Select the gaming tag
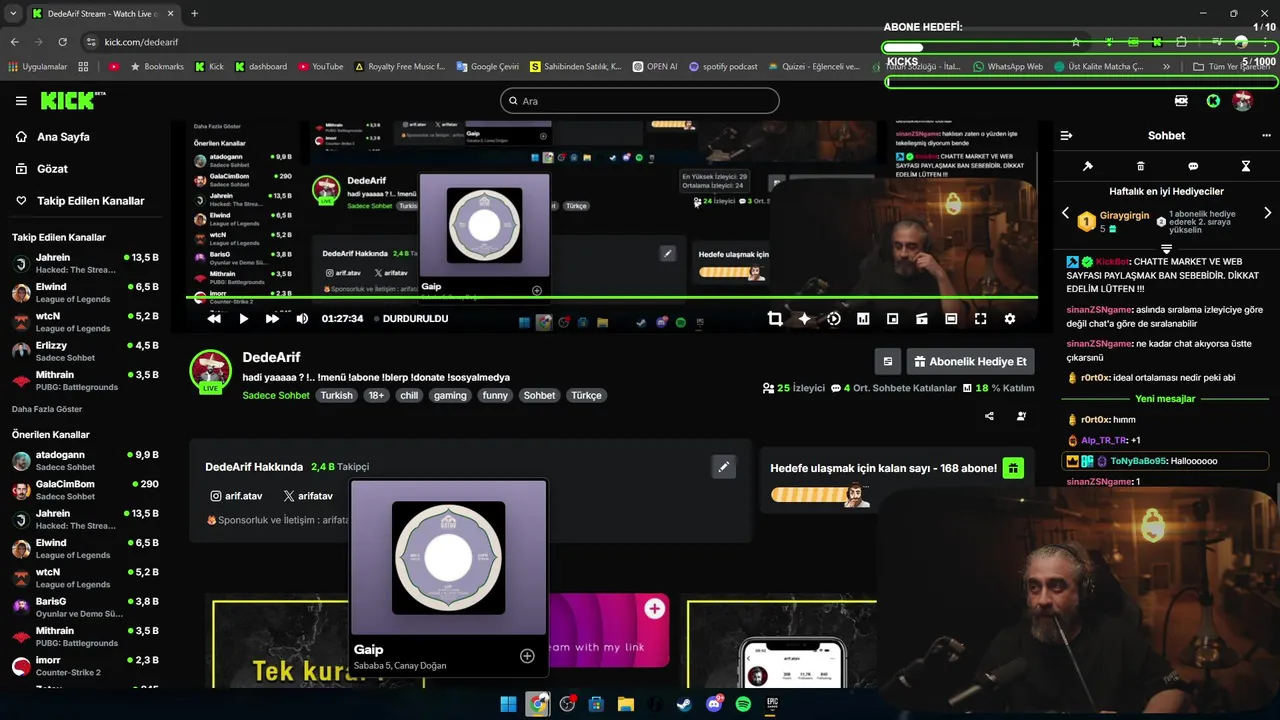1280x720 pixels. pos(450,395)
